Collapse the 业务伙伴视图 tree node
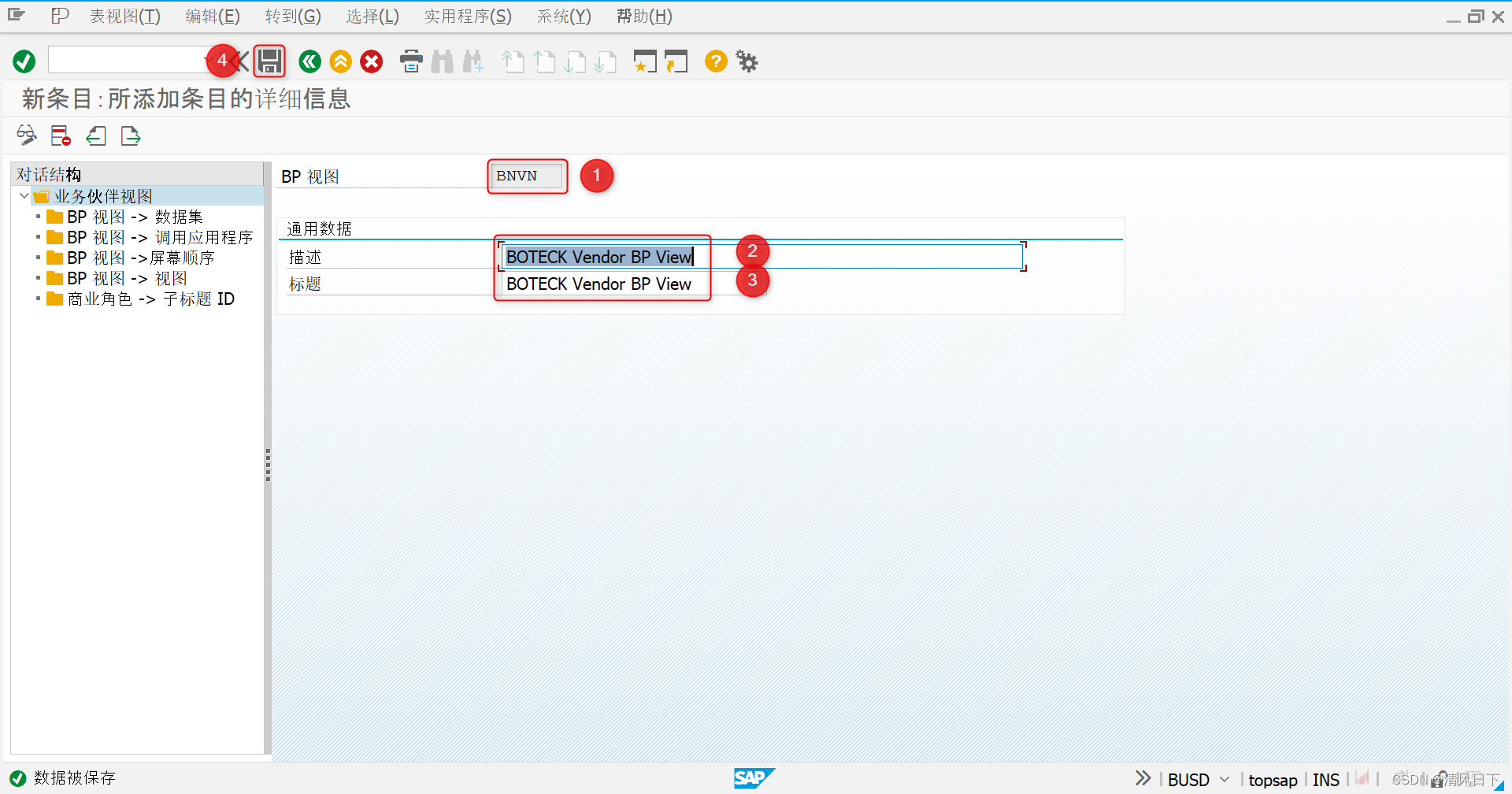The height and width of the screenshot is (794, 1512). pyautogui.click(x=24, y=196)
